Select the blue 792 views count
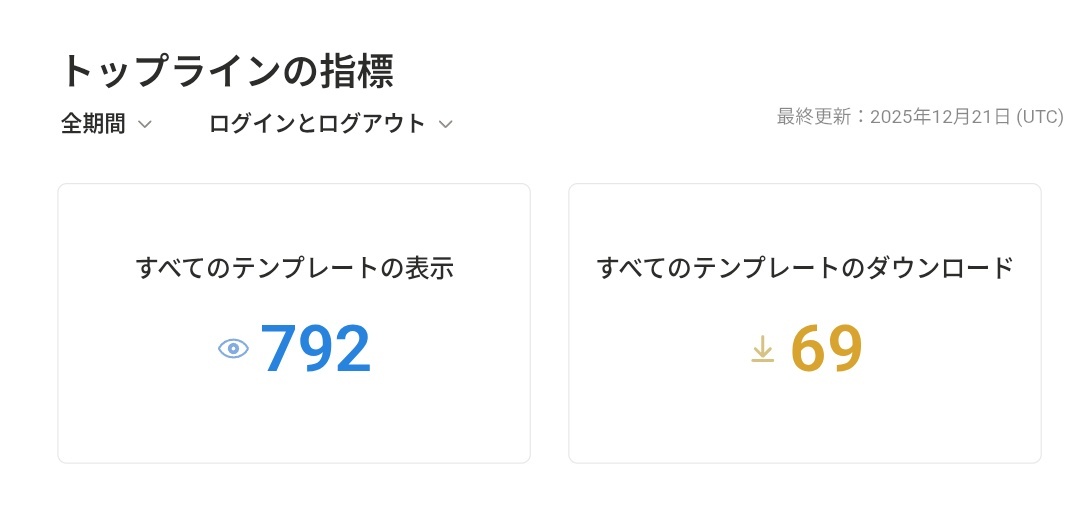The width and height of the screenshot is (1080, 517). [316, 349]
